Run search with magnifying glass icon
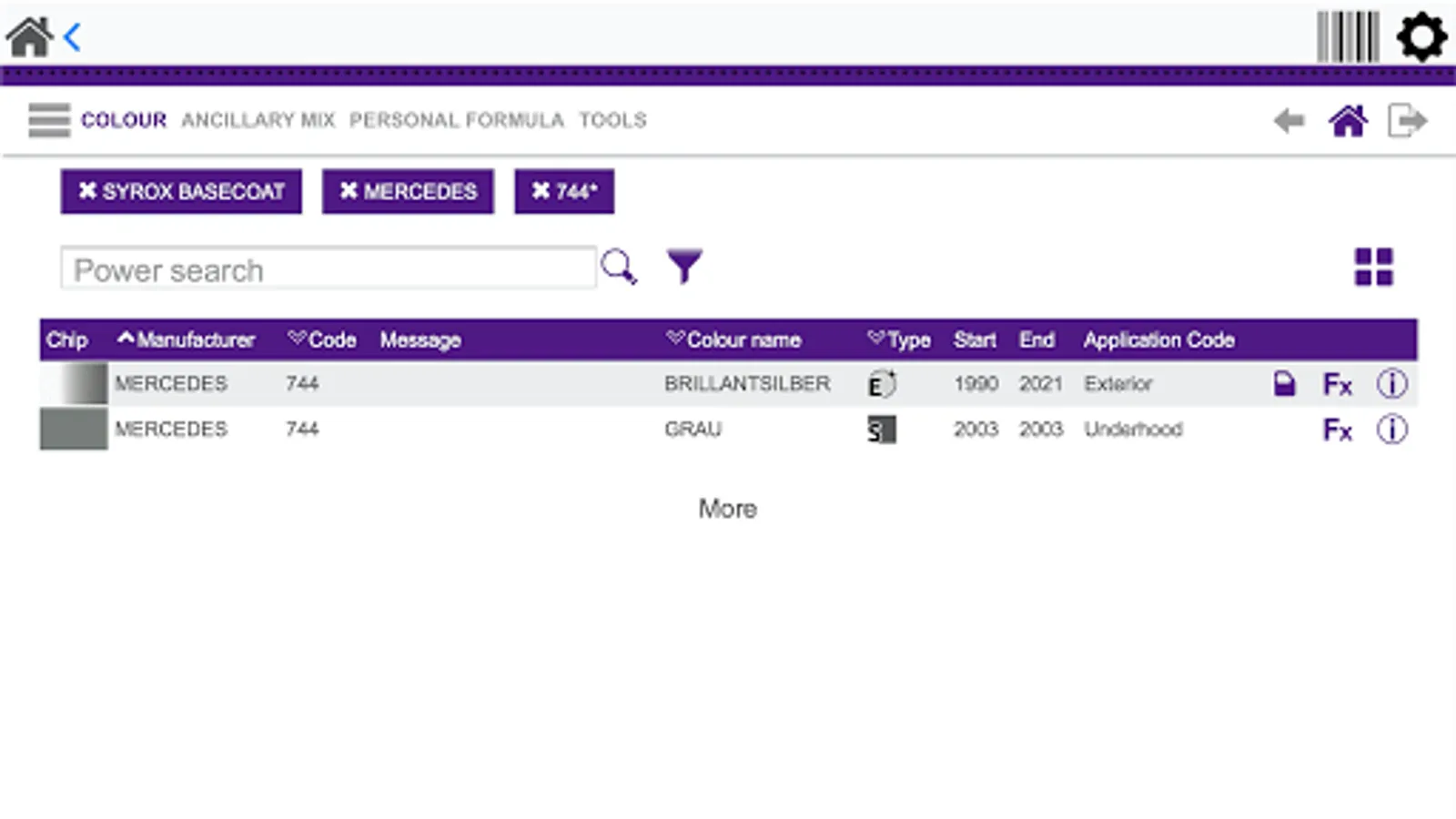The height and width of the screenshot is (819, 1456). point(619,268)
